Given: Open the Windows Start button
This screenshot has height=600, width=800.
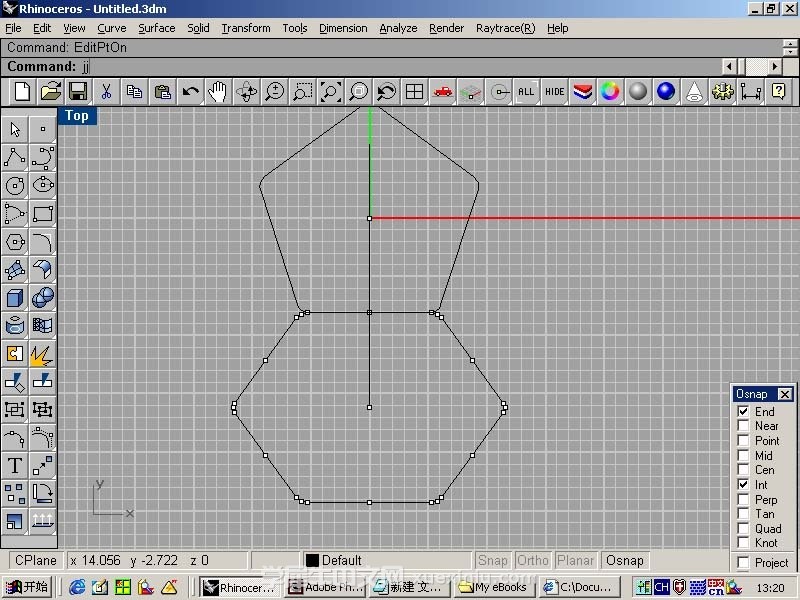Looking at the screenshot, I should pos(27,587).
